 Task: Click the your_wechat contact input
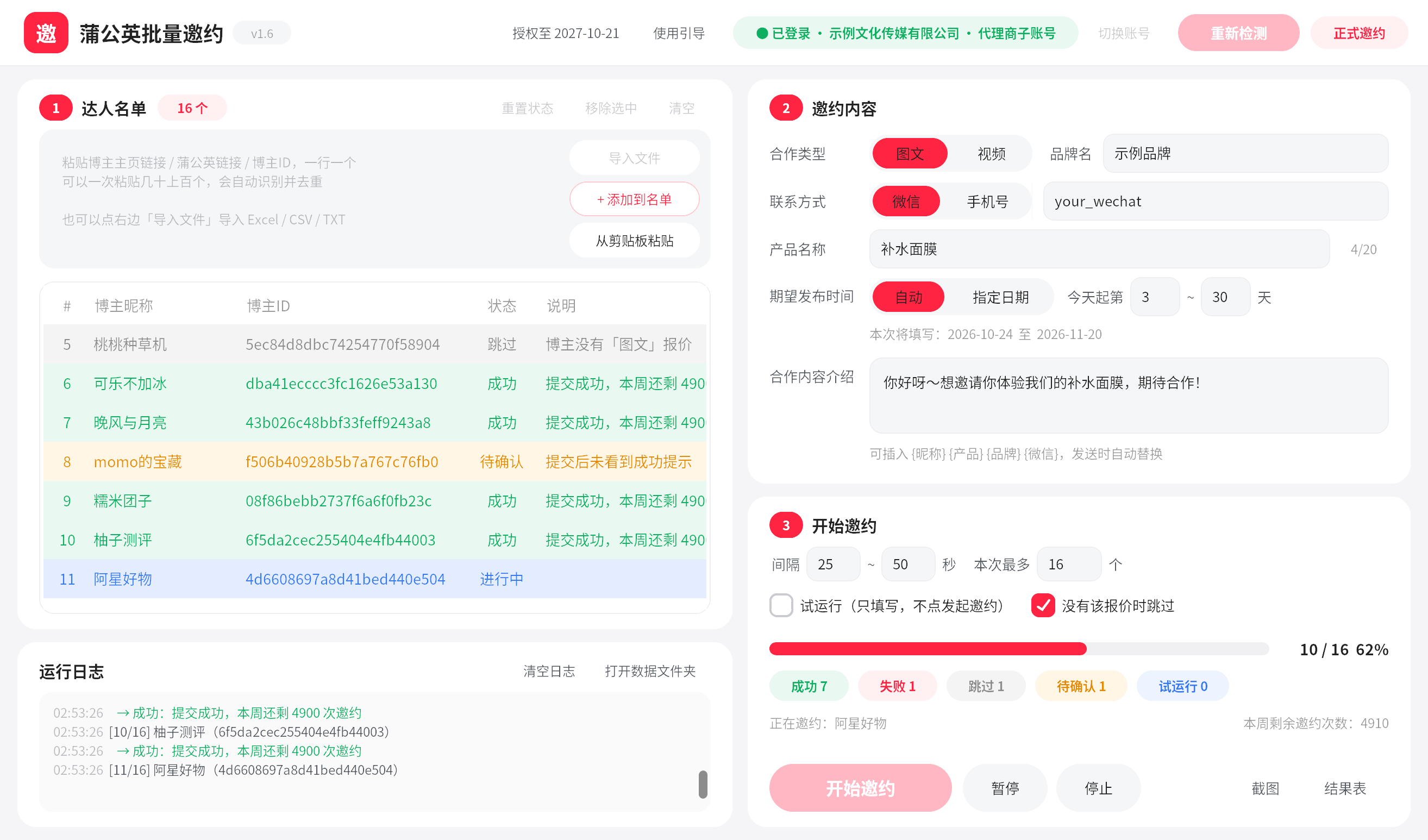[x=1215, y=201]
